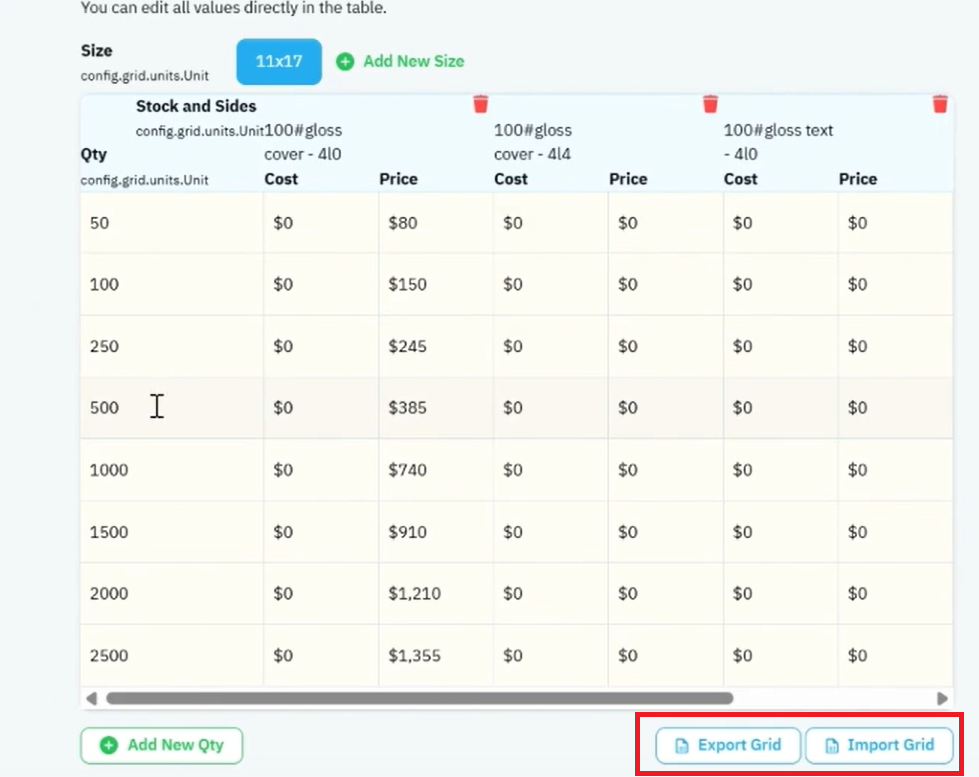
Task: Edit the $910 price cell
Action: pos(435,532)
